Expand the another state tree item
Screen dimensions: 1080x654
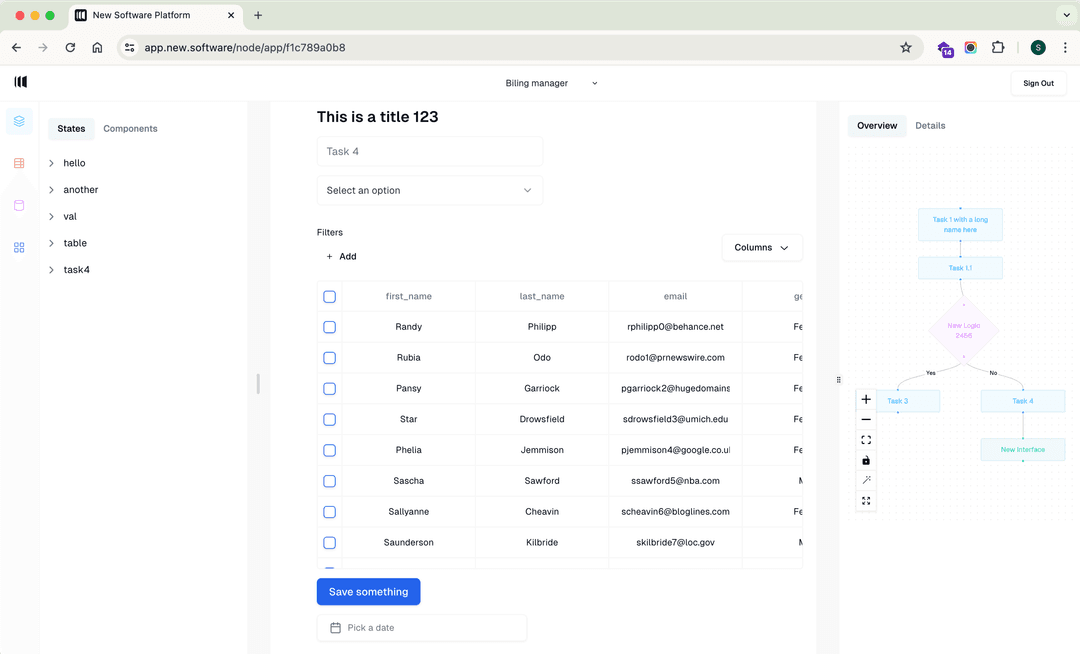(x=52, y=190)
